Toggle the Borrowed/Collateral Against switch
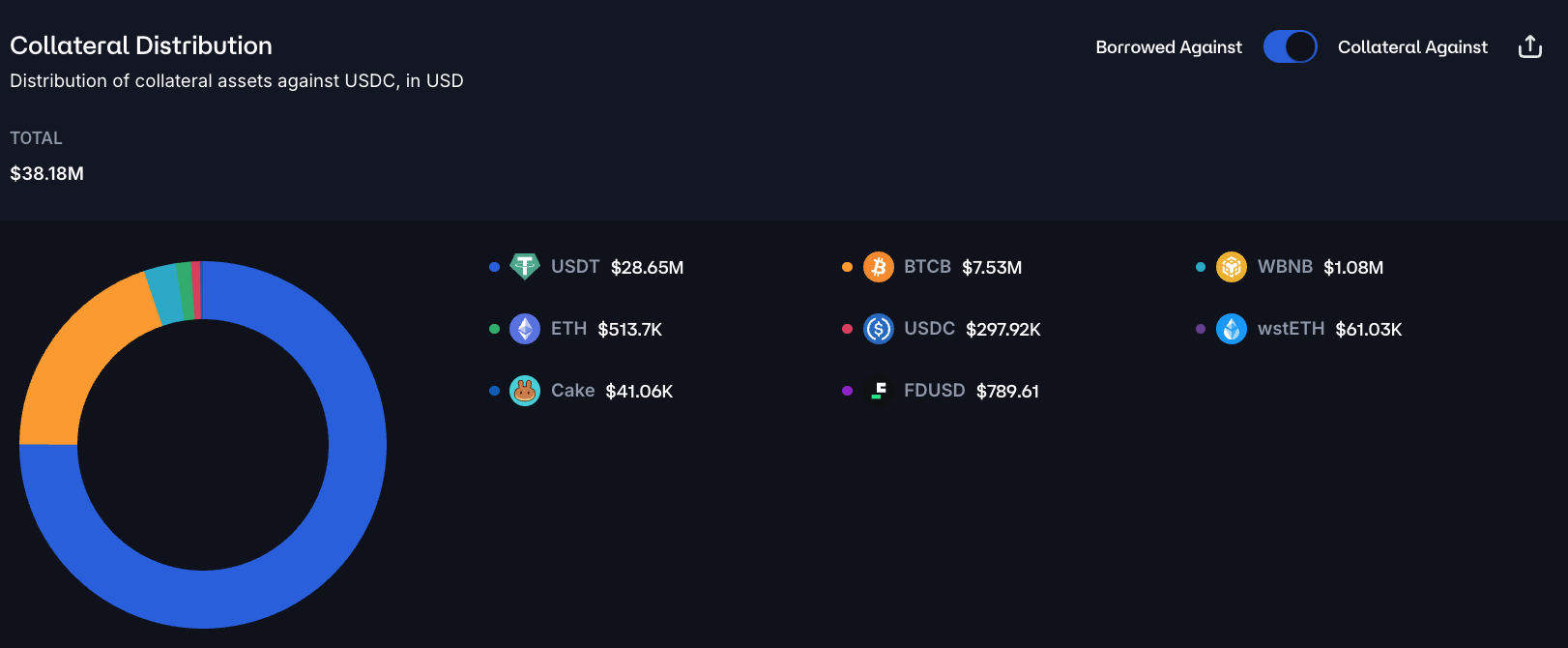 coord(1290,46)
